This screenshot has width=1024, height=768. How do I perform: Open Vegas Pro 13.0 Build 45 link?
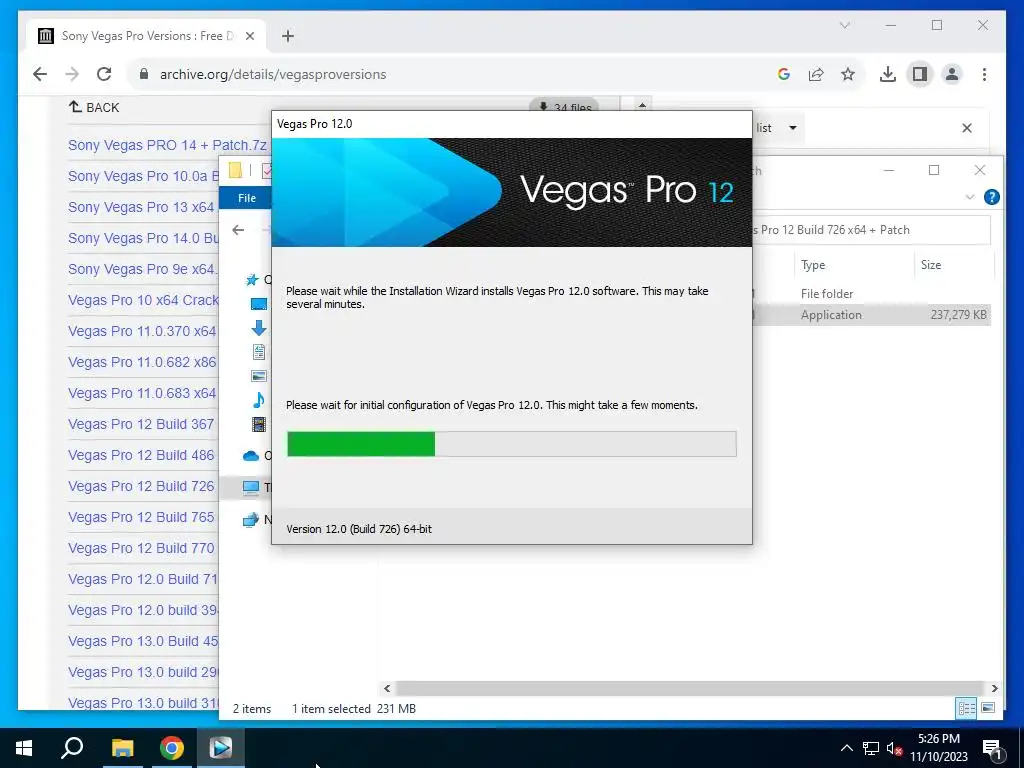click(143, 641)
